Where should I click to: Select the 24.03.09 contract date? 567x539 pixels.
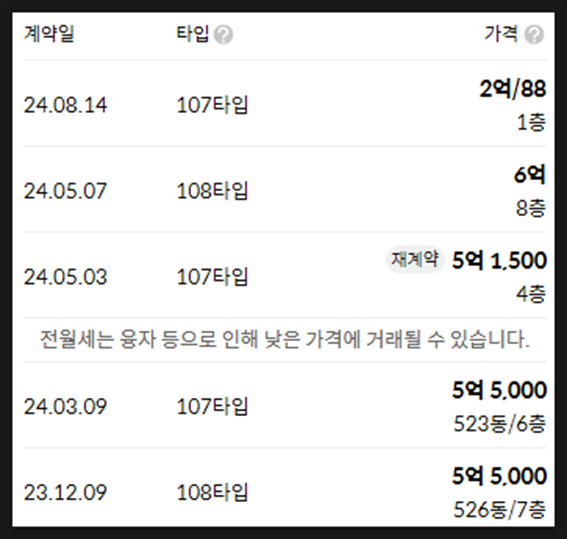tap(65, 406)
